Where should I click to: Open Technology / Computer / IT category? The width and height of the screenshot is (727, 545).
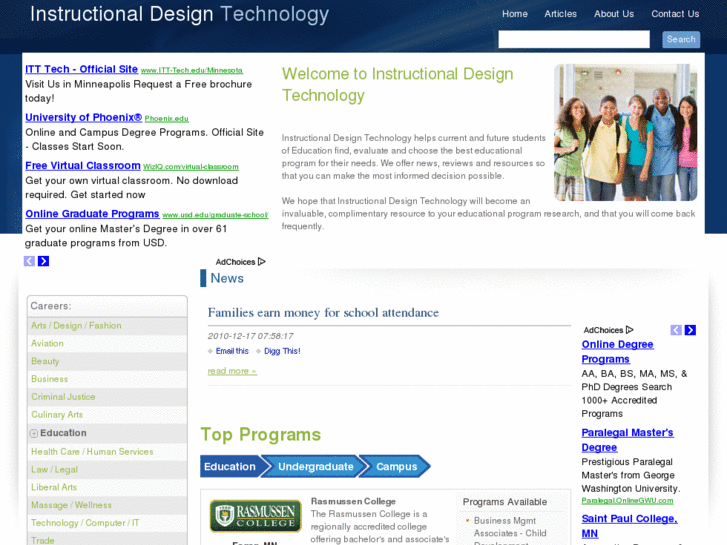coord(85,523)
